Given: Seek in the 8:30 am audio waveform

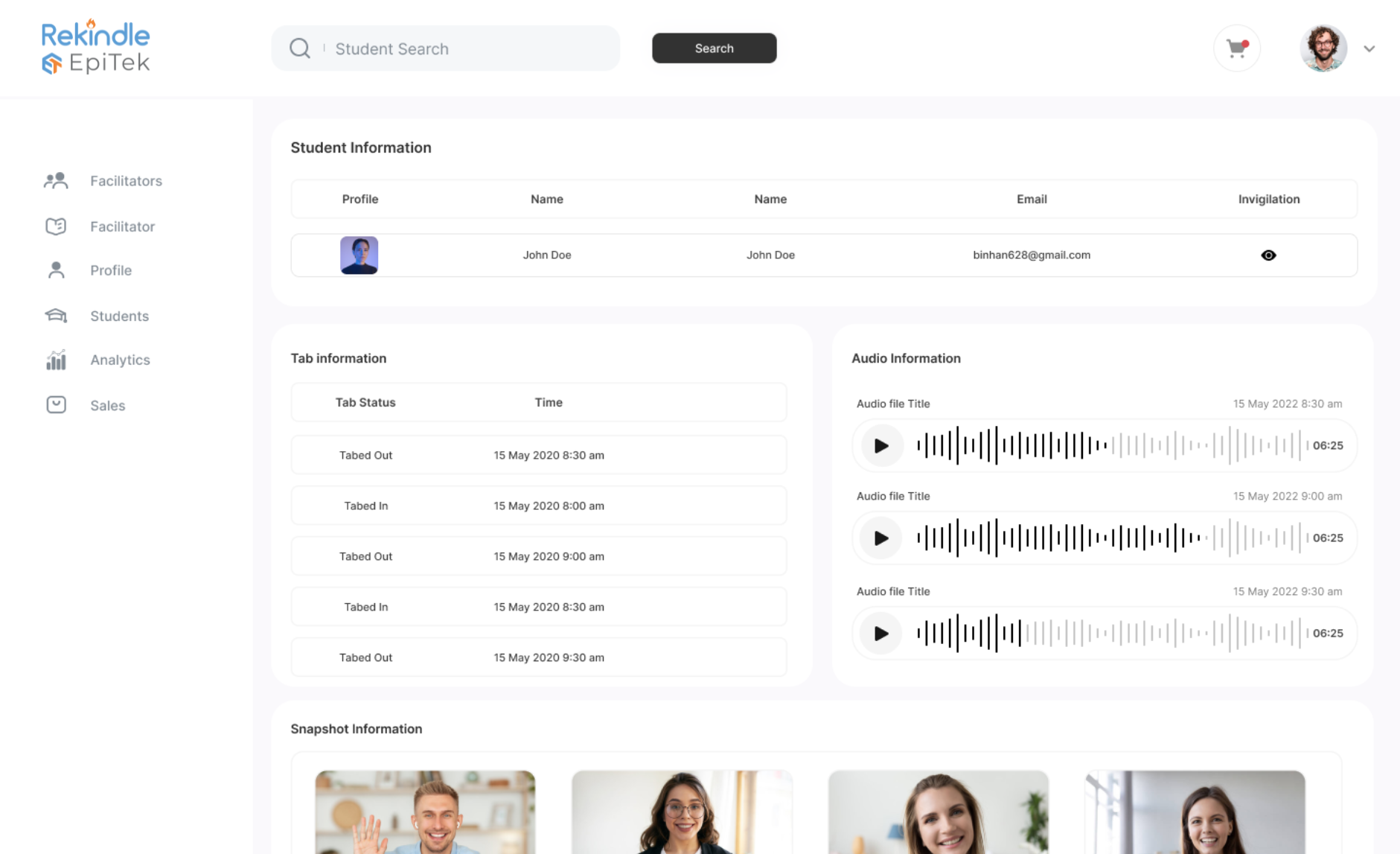Looking at the screenshot, I should [x=1112, y=445].
